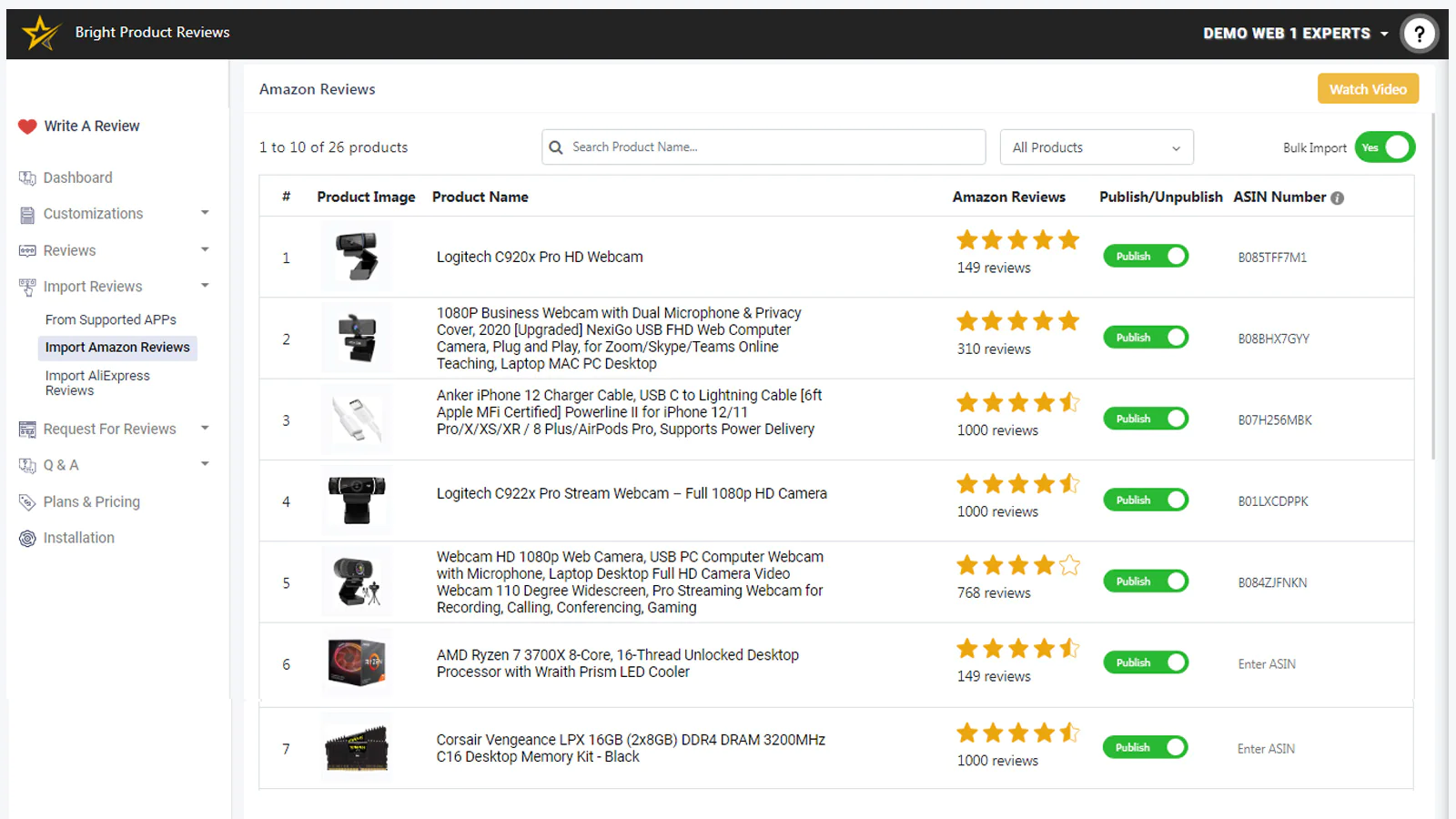Screen dimensions: 1456x819
Task: Click the Watch Video button
Action: tap(1367, 89)
